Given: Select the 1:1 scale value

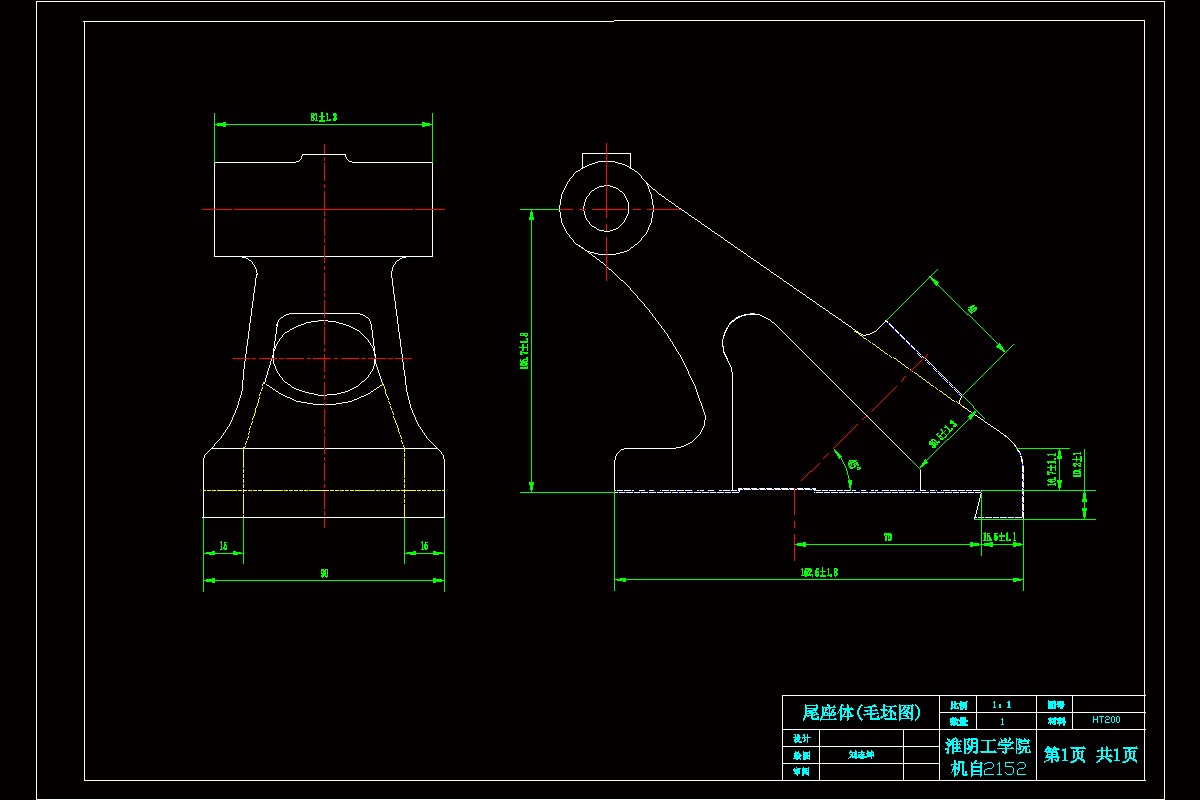Looking at the screenshot, I should tap(1002, 704).
